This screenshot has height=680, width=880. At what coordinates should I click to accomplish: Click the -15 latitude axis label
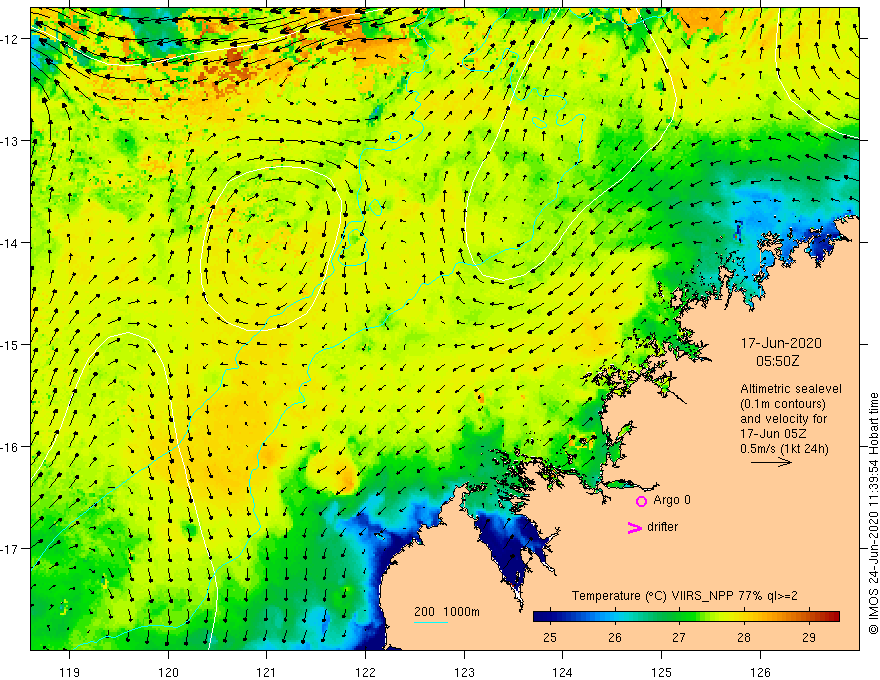11,344
